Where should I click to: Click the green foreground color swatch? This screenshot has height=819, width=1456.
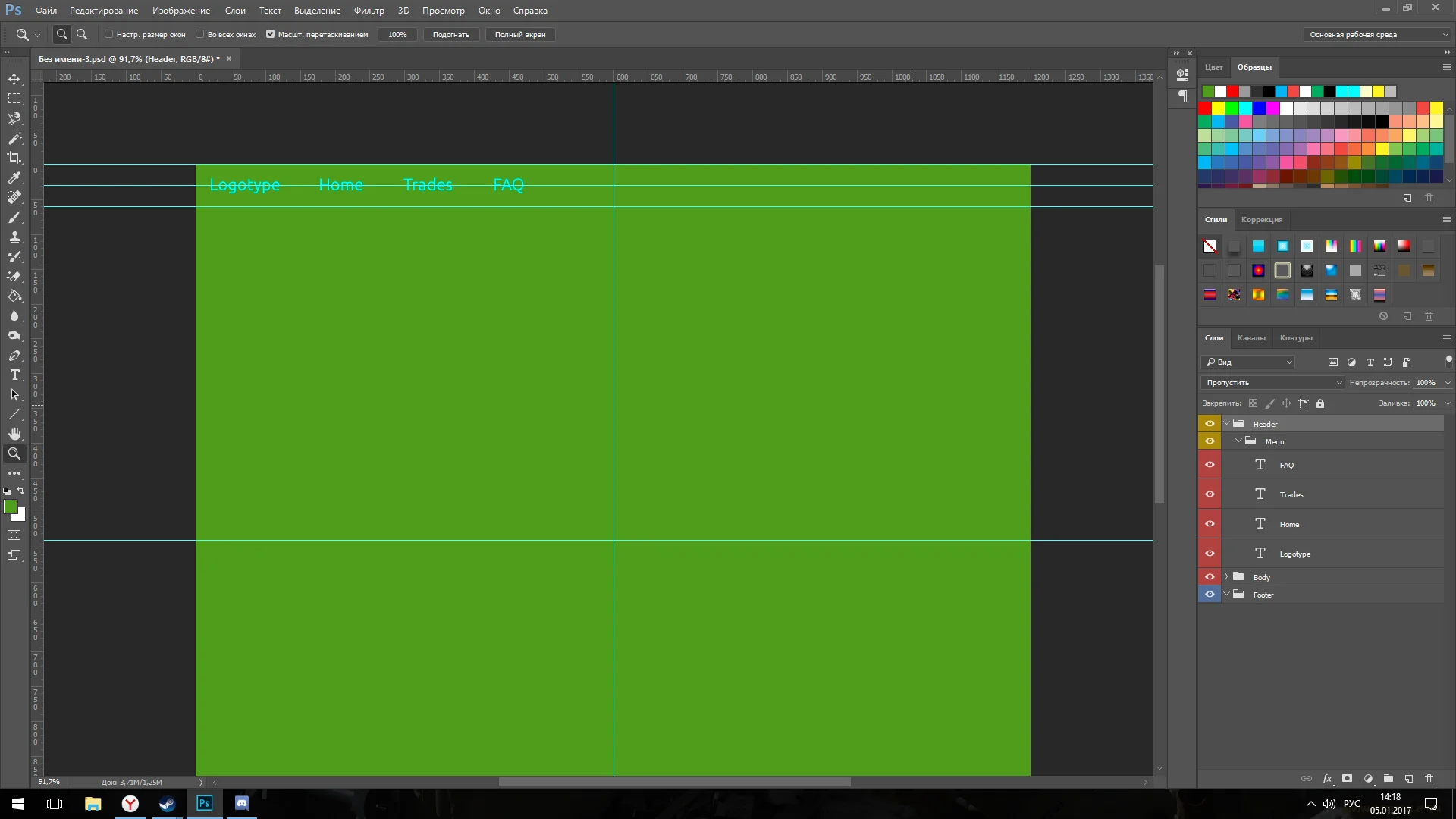point(11,507)
